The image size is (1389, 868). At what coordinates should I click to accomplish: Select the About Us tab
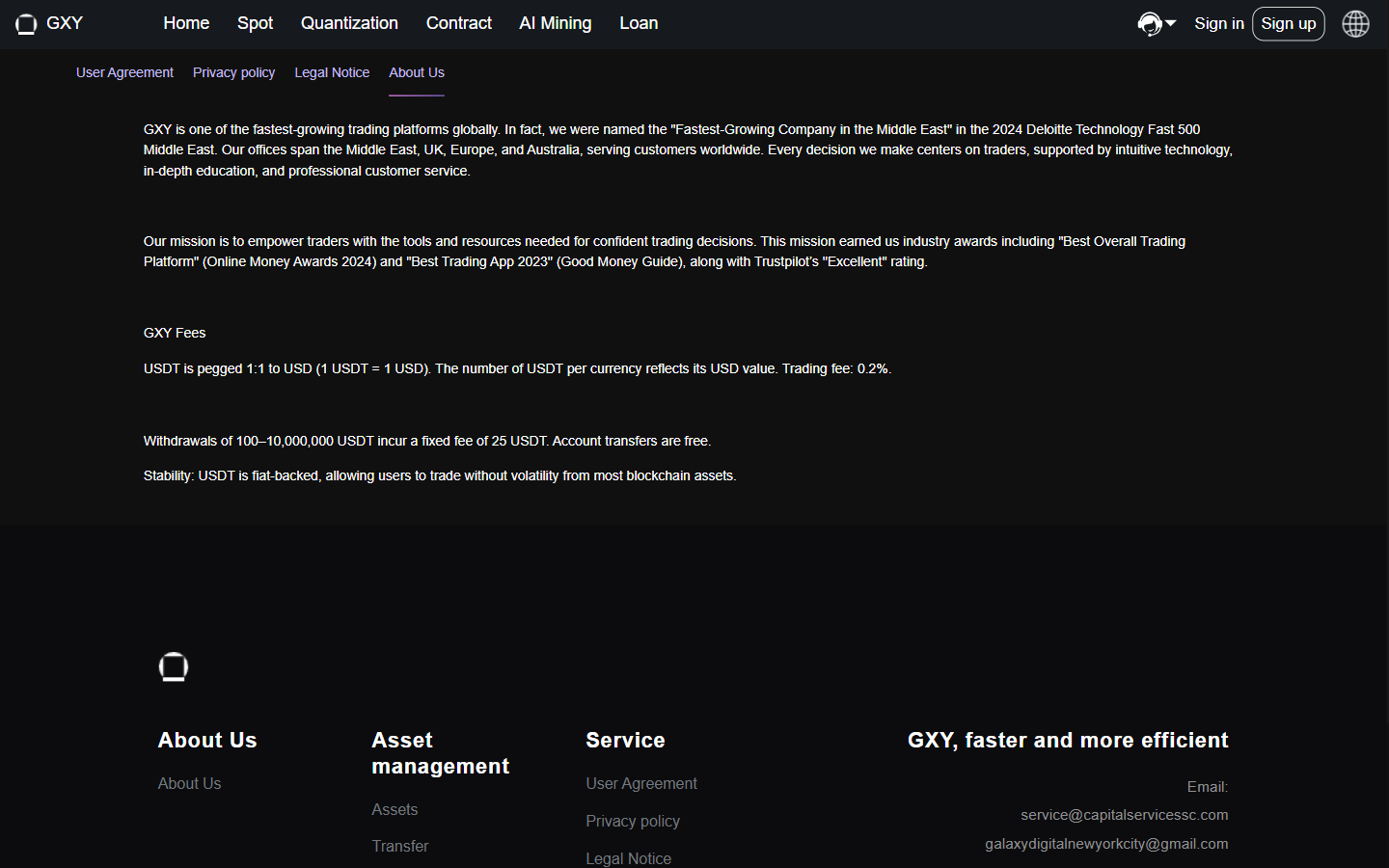coord(417,72)
